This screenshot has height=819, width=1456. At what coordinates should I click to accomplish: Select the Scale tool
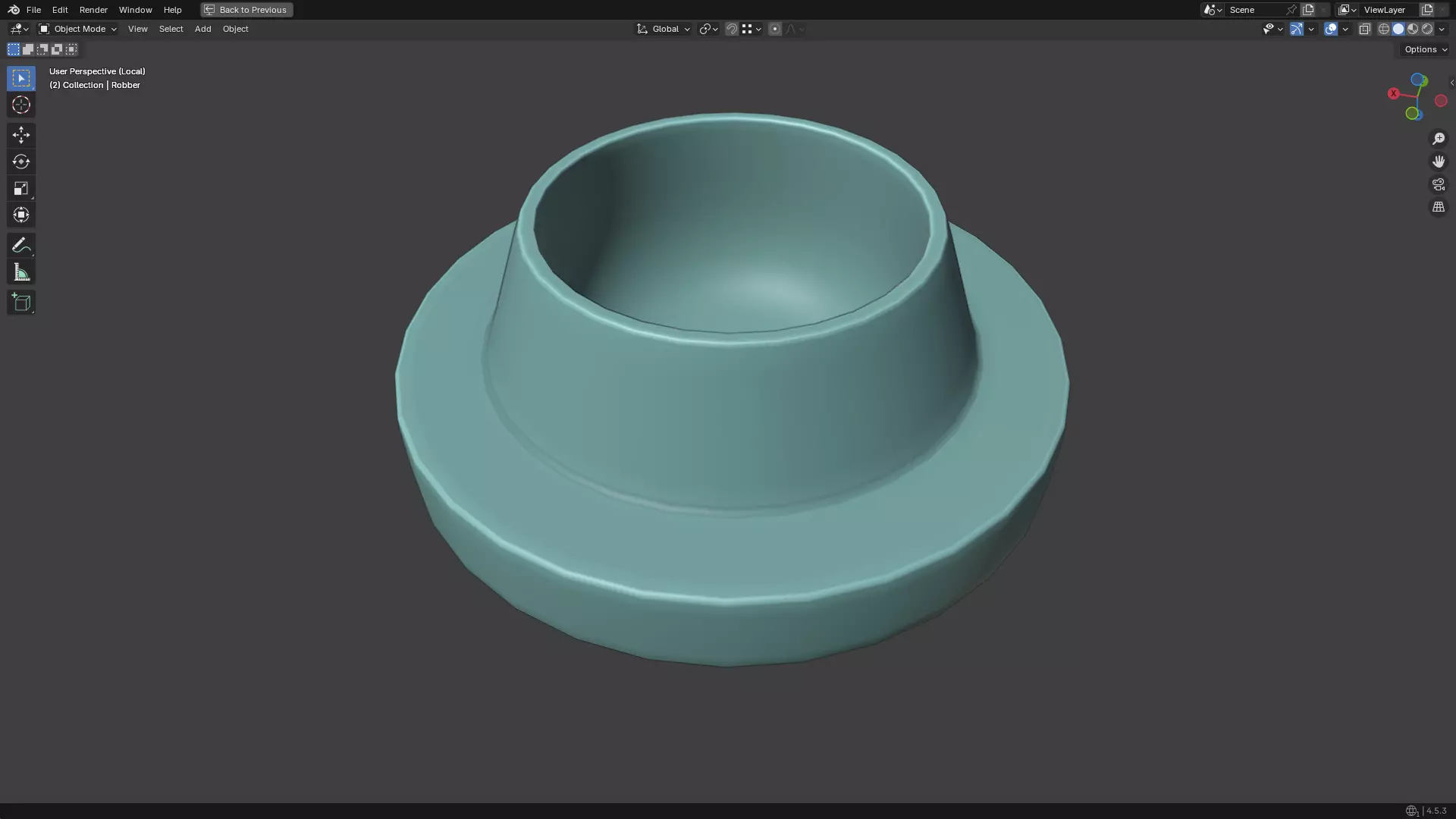(x=20, y=188)
